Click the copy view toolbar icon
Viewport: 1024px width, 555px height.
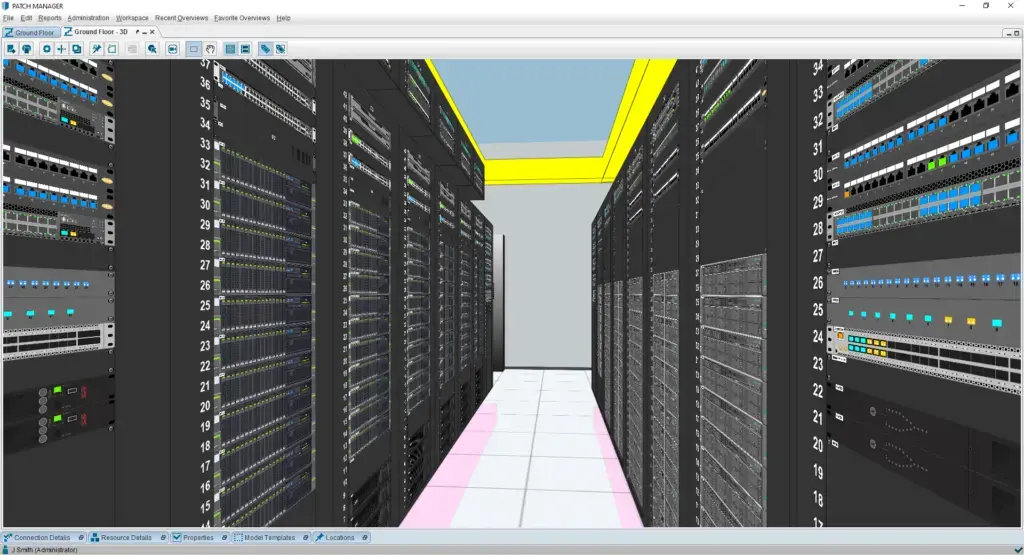77,48
